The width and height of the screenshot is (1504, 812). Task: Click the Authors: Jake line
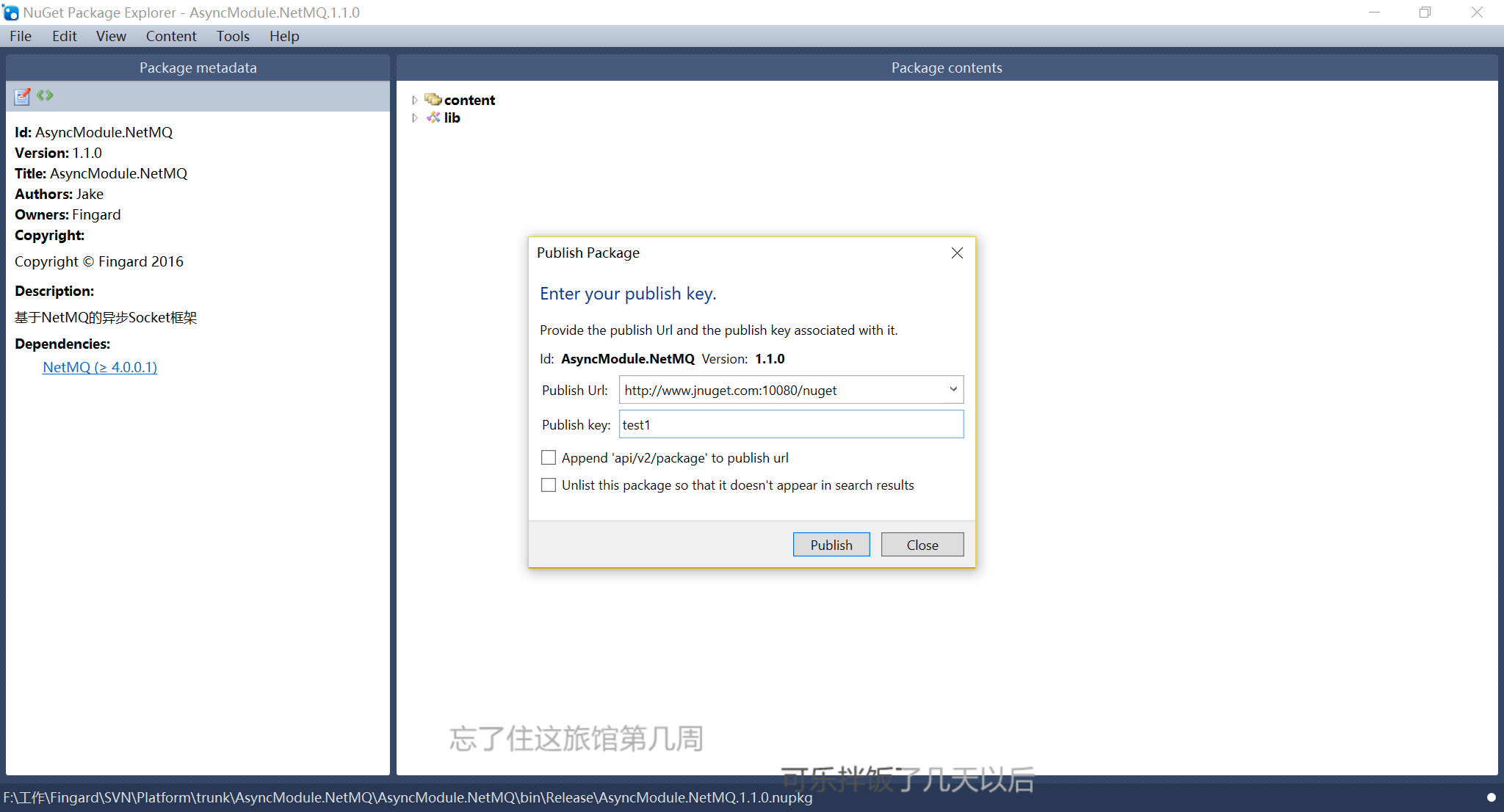(59, 194)
